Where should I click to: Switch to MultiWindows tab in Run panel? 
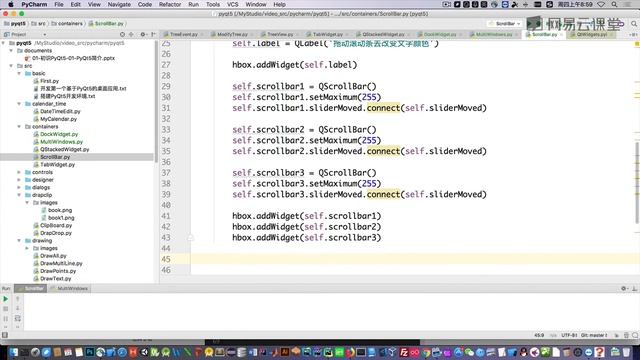click(69, 289)
